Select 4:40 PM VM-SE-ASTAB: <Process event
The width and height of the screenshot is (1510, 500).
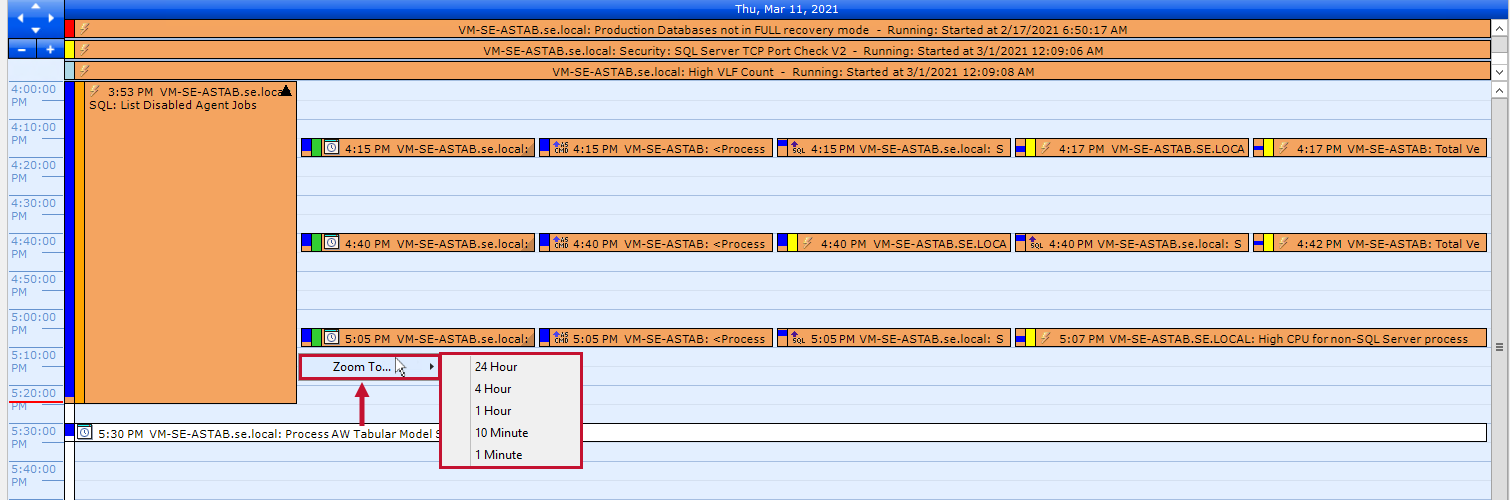656,243
